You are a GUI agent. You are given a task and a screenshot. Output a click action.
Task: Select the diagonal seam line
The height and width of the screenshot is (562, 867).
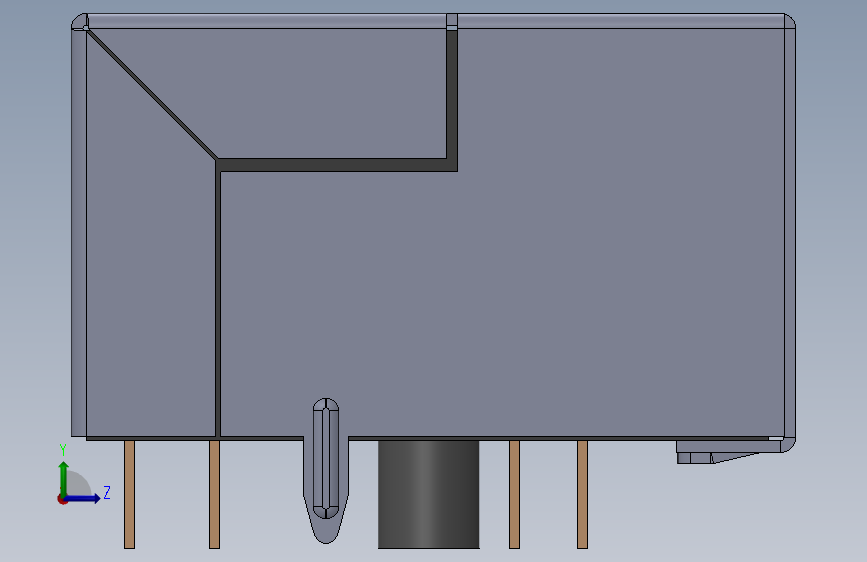point(151,94)
